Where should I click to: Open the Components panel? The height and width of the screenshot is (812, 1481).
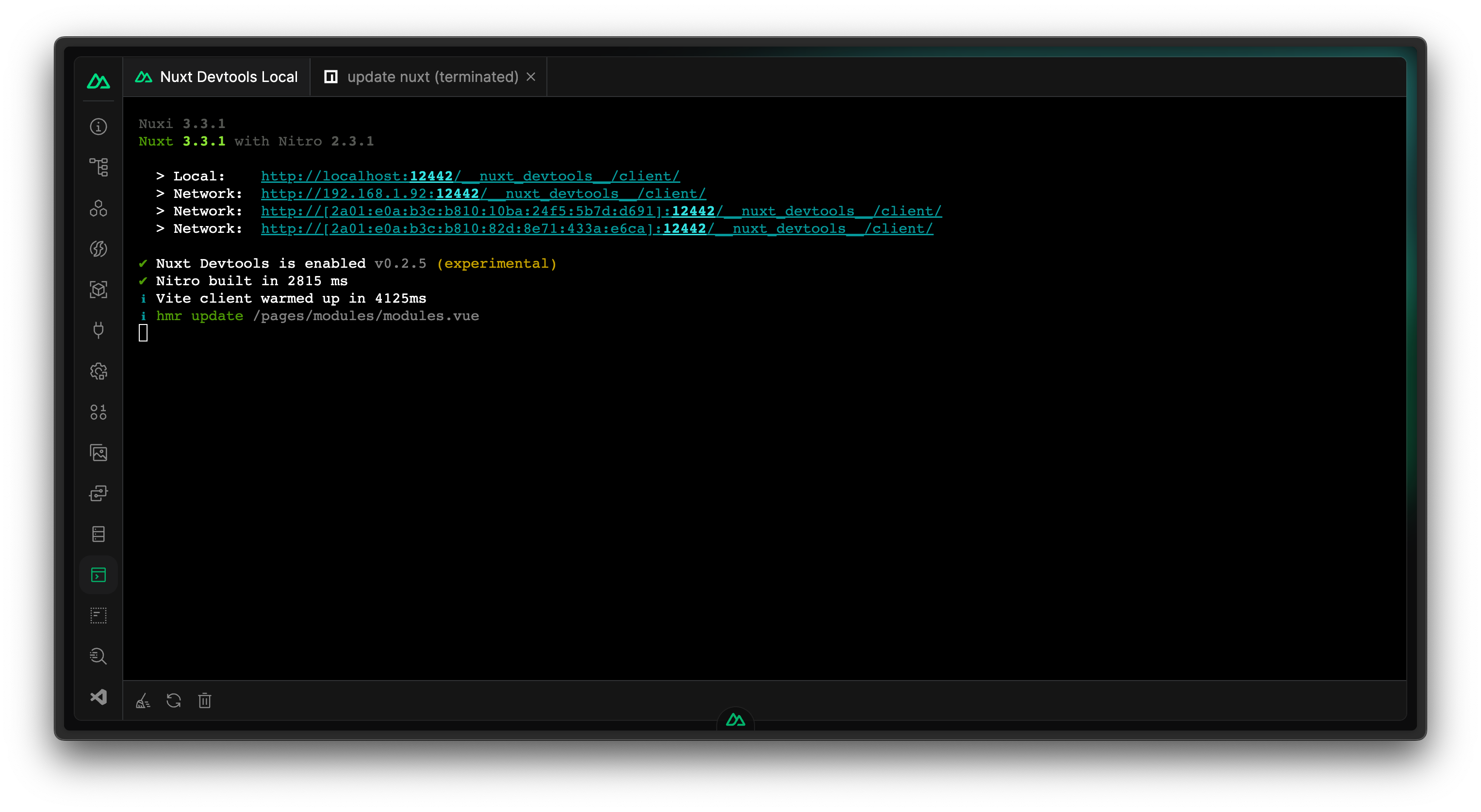point(99,209)
